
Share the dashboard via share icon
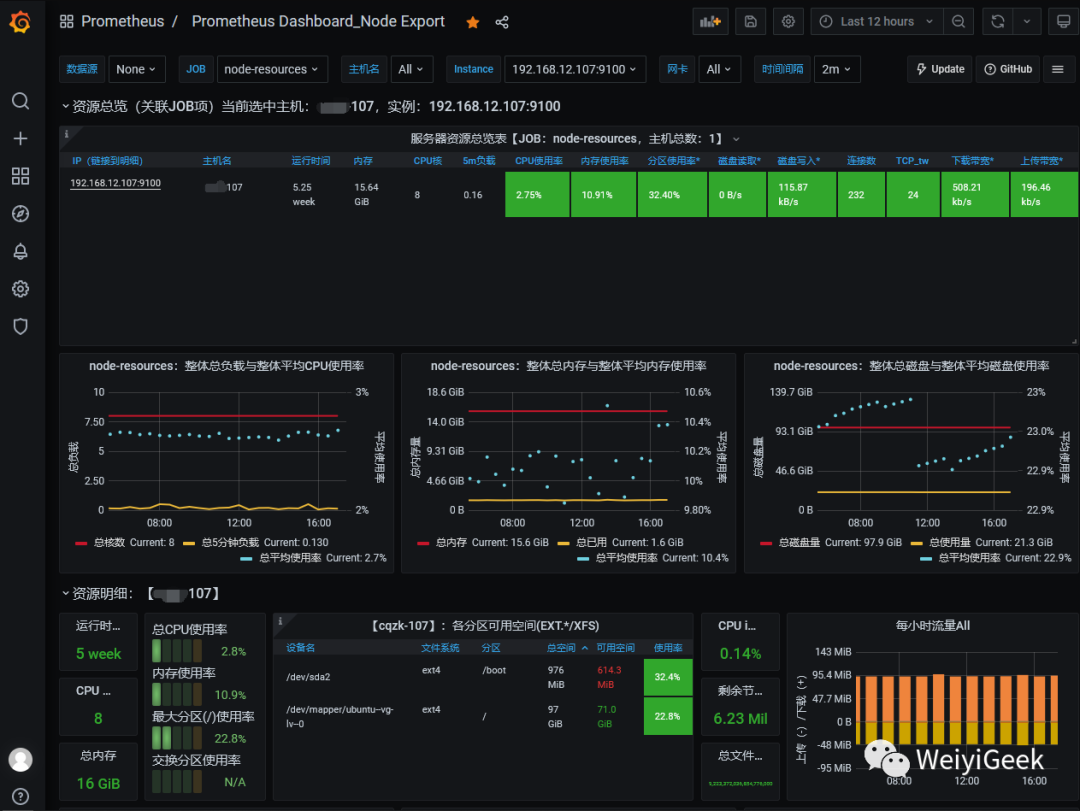[502, 22]
